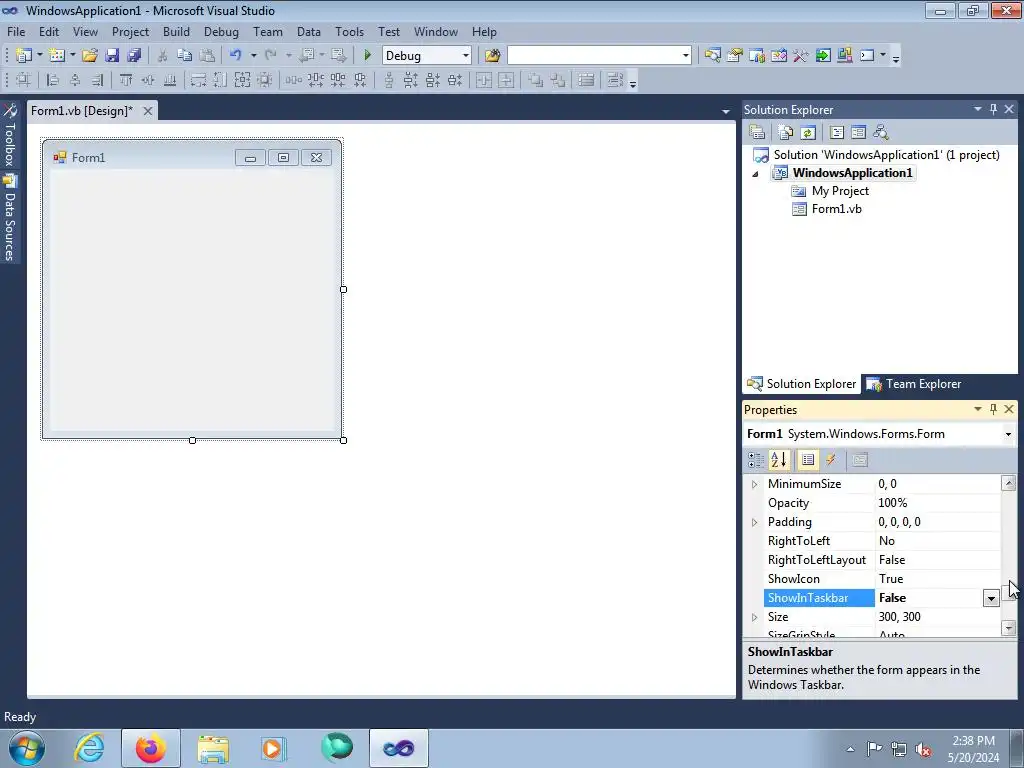Viewport: 1024px width, 768px height.
Task: Start debugging with the green play arrow
Action: point(367,56)
